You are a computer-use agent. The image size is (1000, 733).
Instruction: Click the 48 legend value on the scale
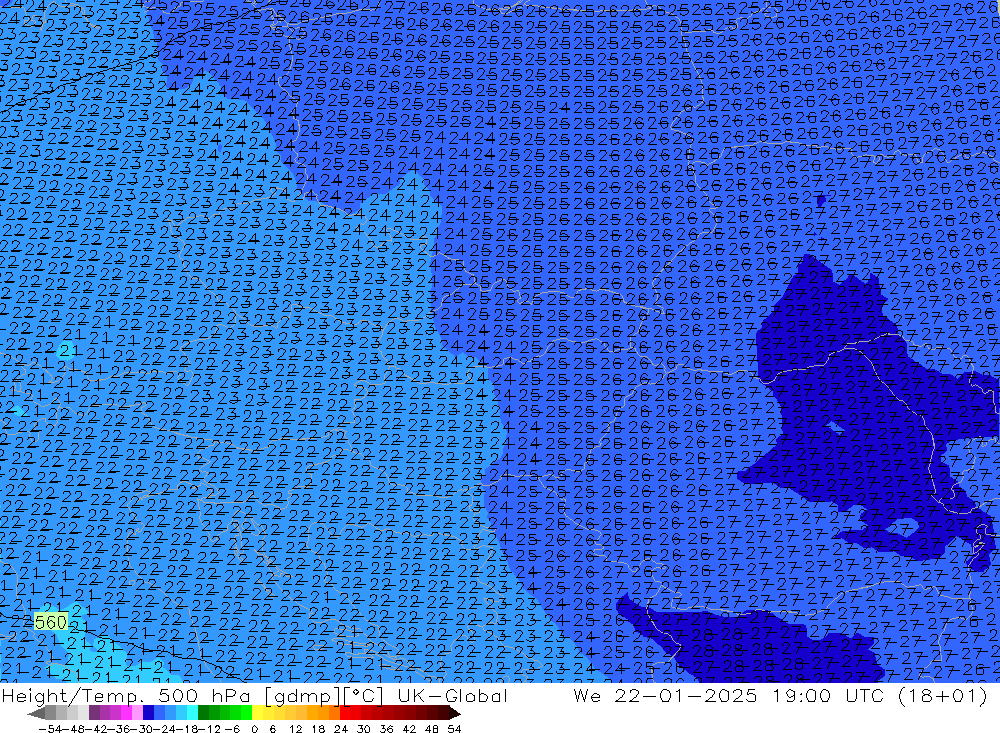(x=432, y=729)
